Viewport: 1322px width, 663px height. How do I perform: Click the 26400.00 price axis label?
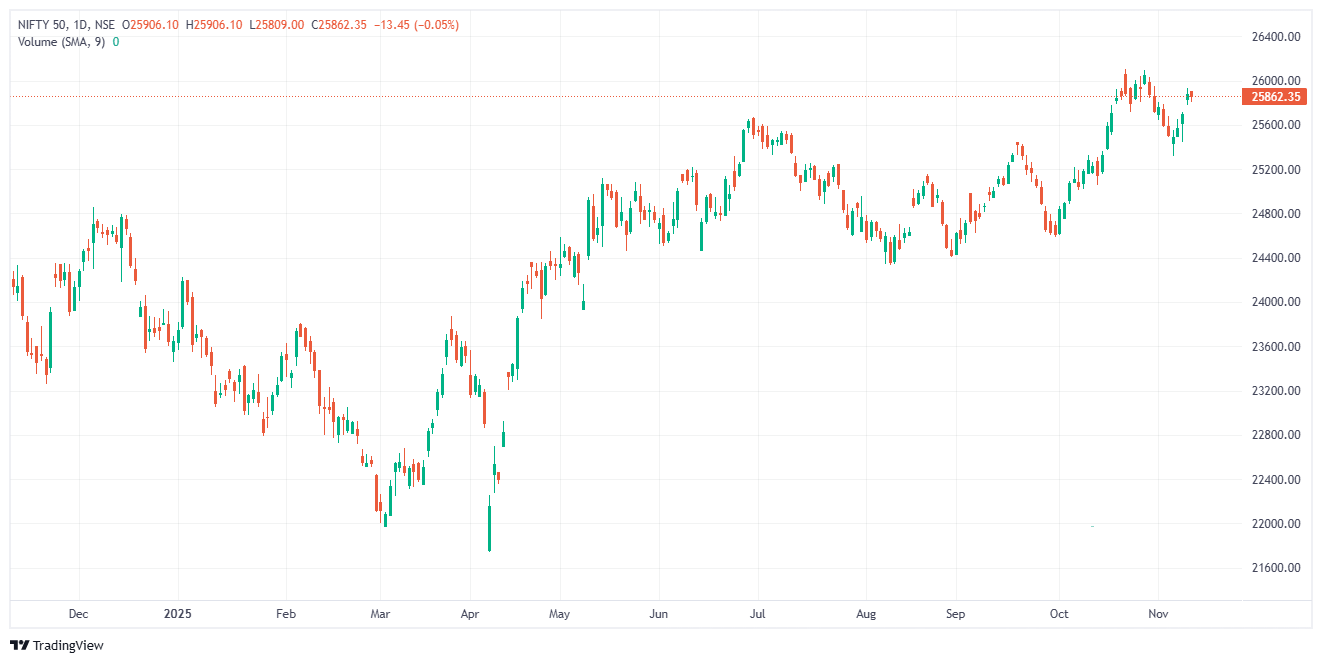coord(1273,37)
